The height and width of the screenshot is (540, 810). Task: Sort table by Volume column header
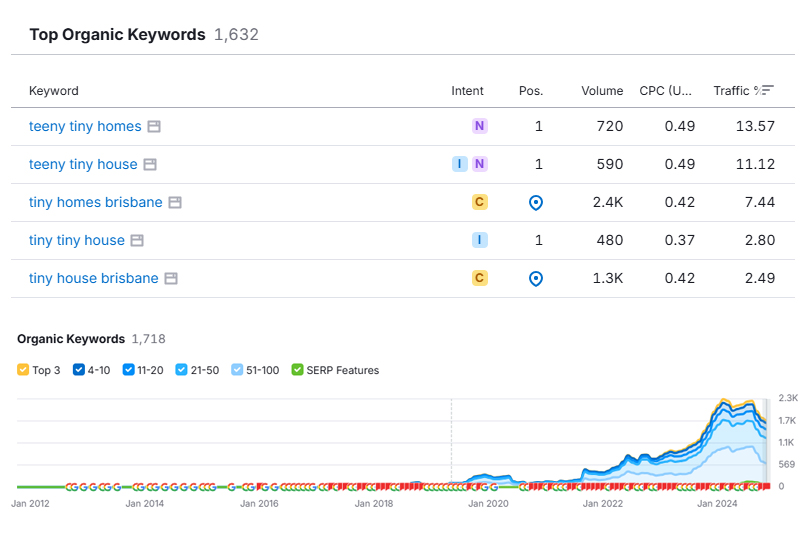[602, 91]
